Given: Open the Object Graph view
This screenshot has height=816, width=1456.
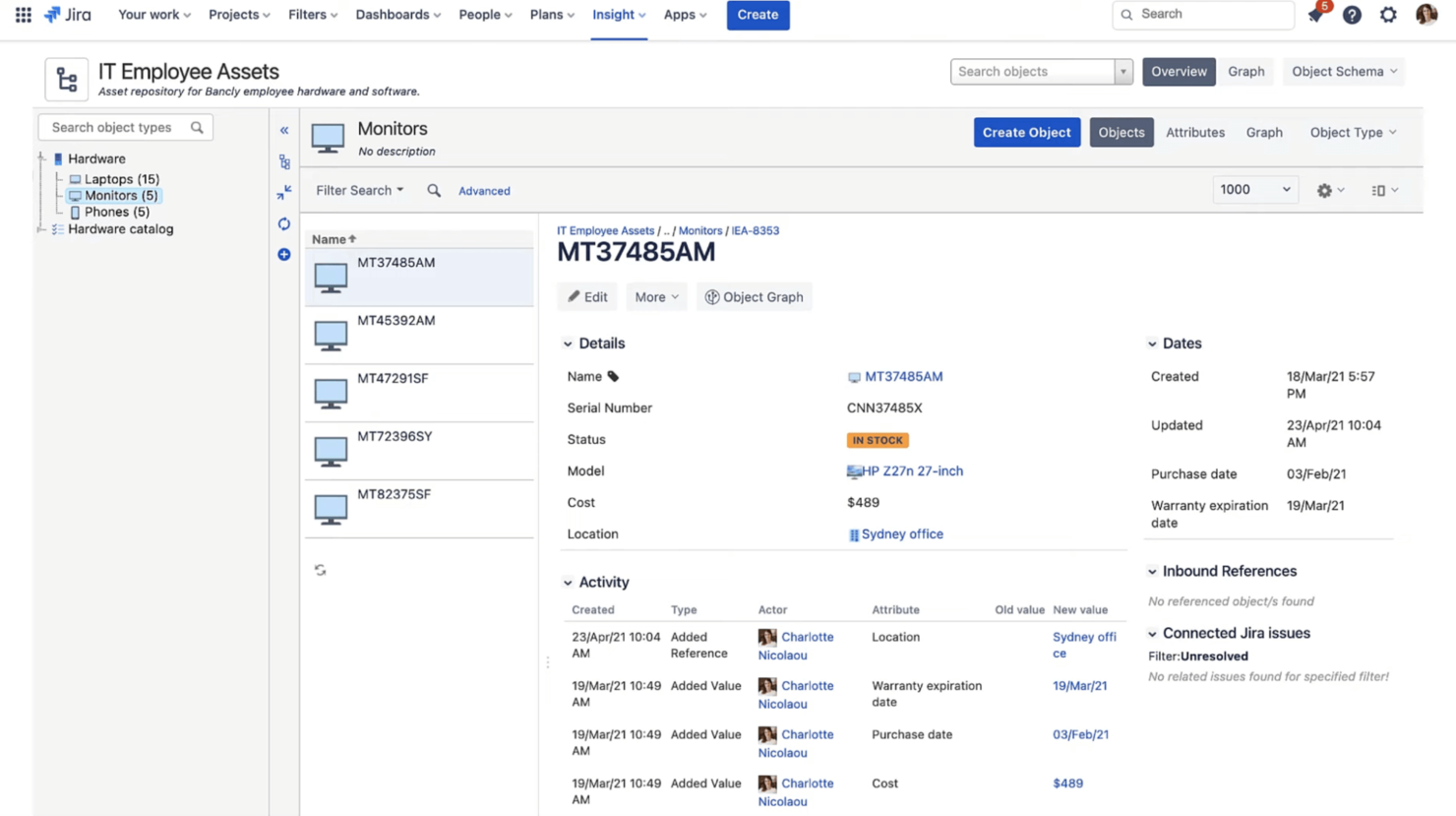Looking at the screenshot, I should [754, 296].
